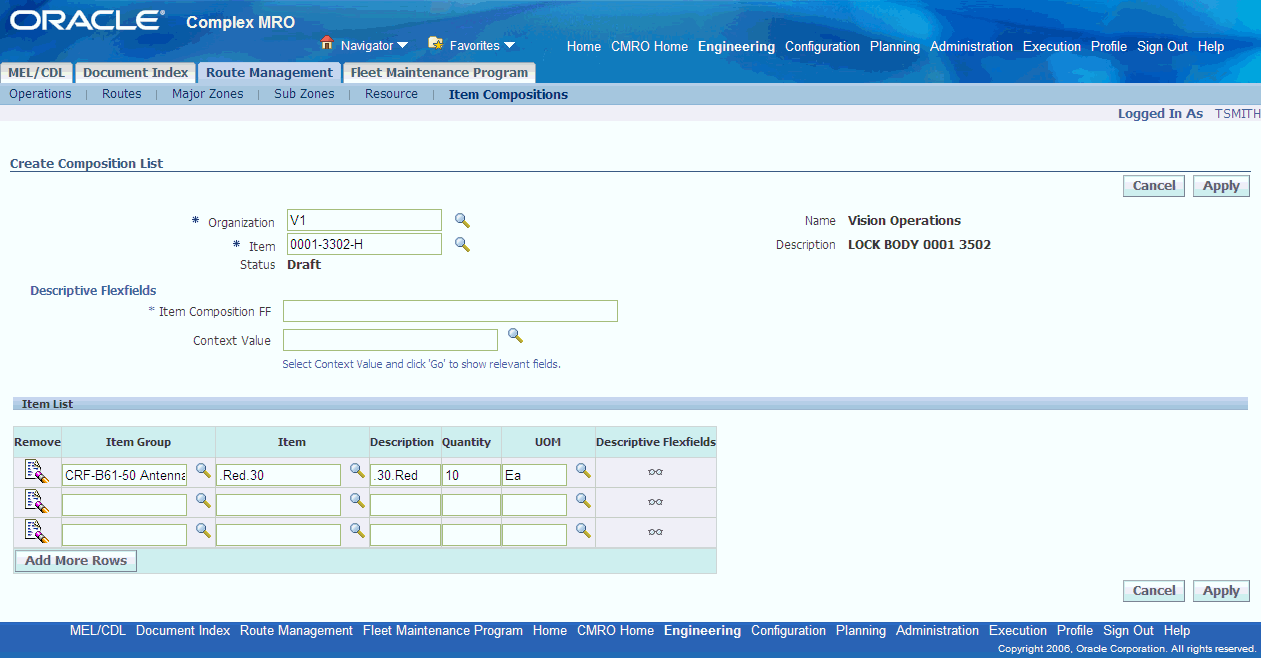Go to the Routes subtab
The height and width of the screenshot is (658, 1261).
[x=122, y=94]
